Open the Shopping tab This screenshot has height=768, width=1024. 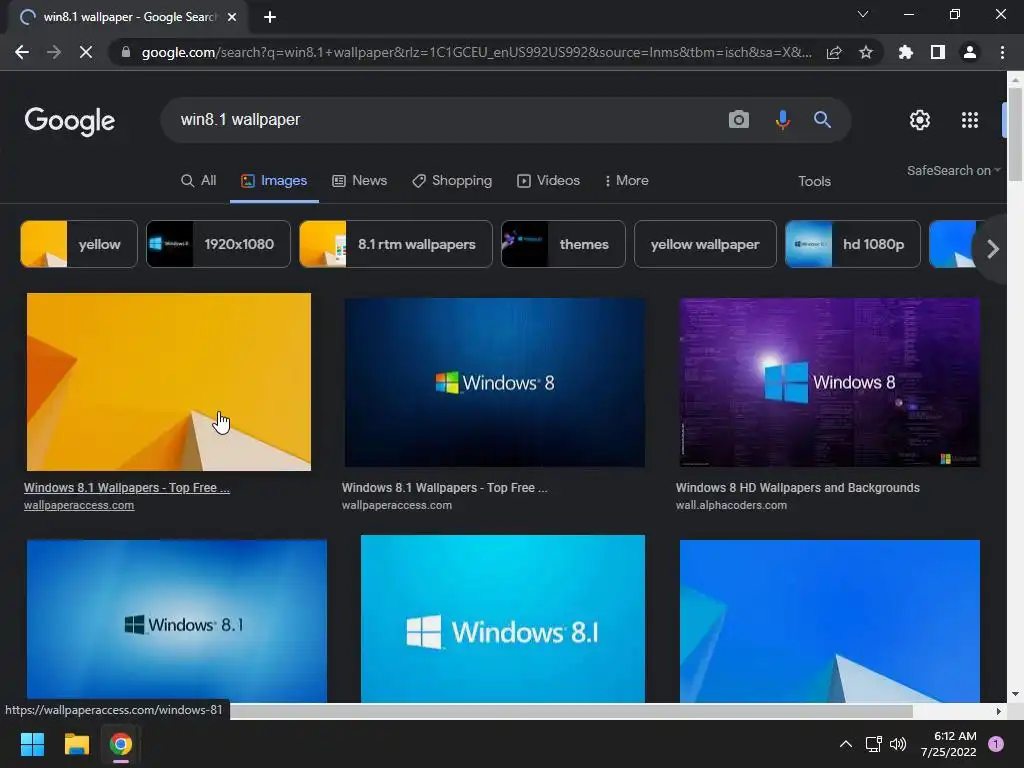click(452, 180)
